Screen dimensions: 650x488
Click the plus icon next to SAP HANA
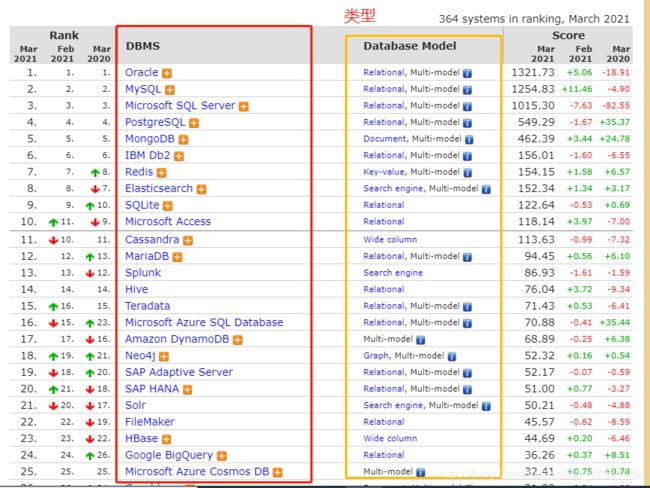(x=187, y=390)
